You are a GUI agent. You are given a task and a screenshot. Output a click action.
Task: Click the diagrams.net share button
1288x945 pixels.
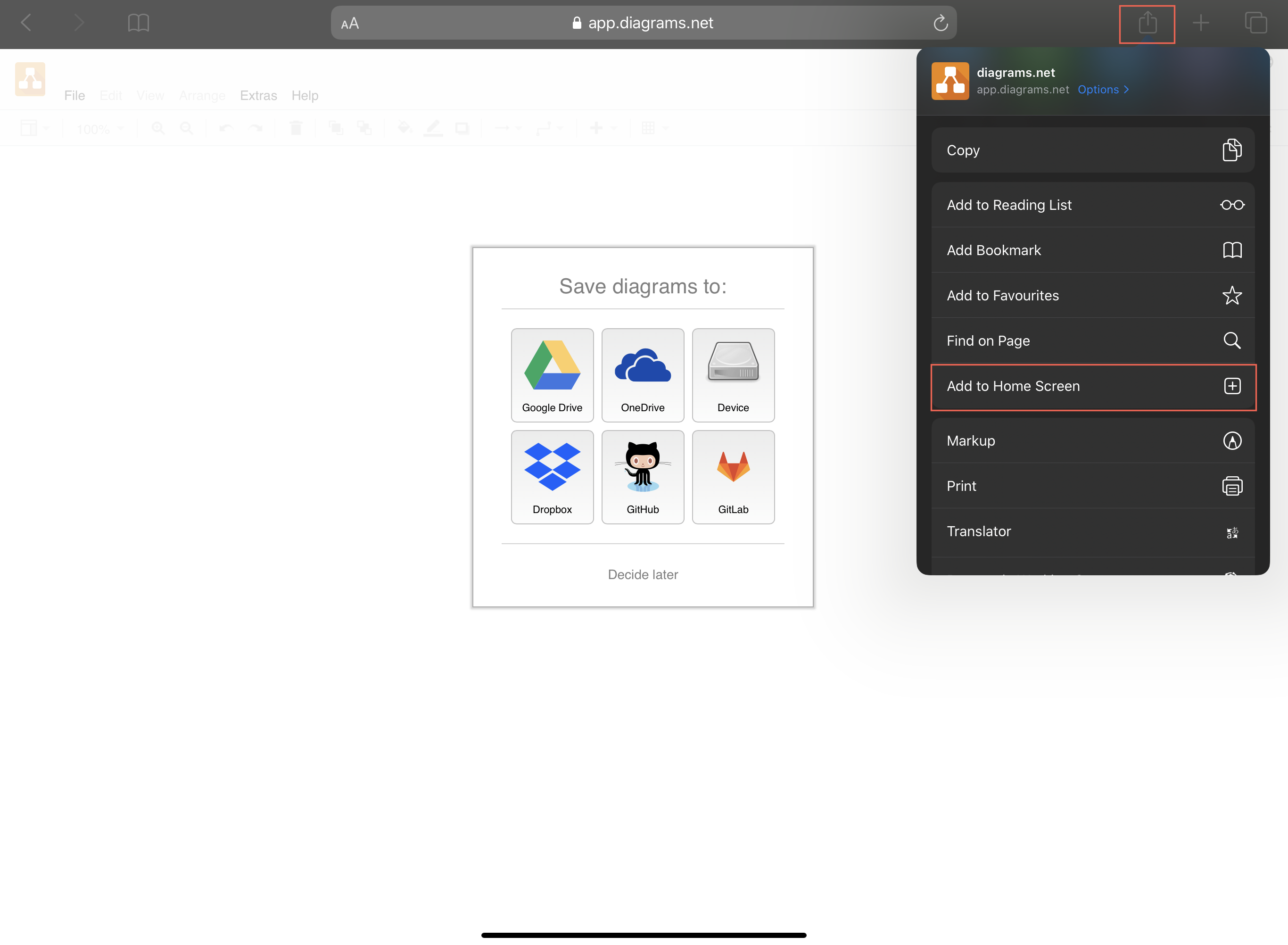(x=1147, y=23)
